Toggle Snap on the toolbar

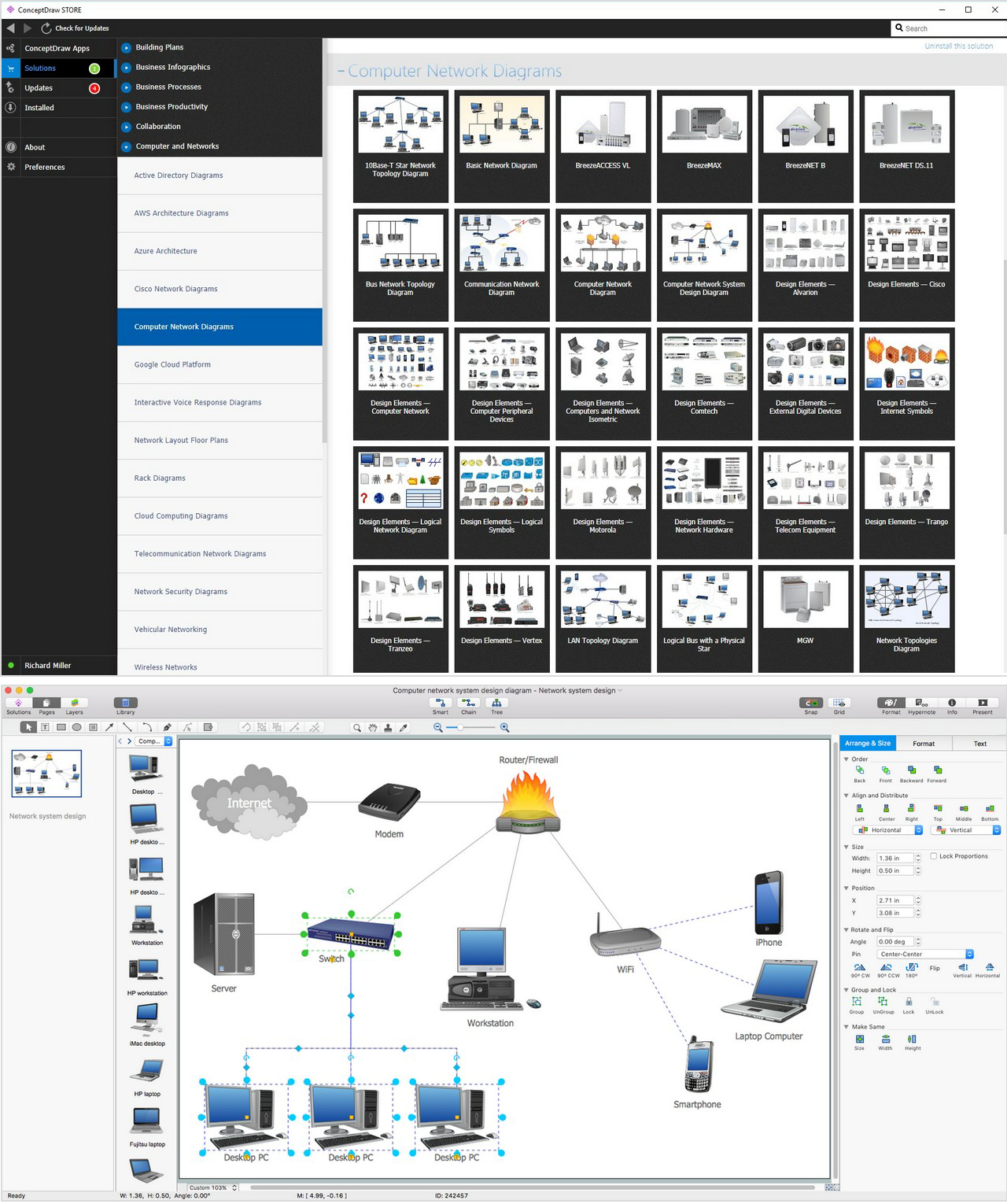[x=811, y=704]
